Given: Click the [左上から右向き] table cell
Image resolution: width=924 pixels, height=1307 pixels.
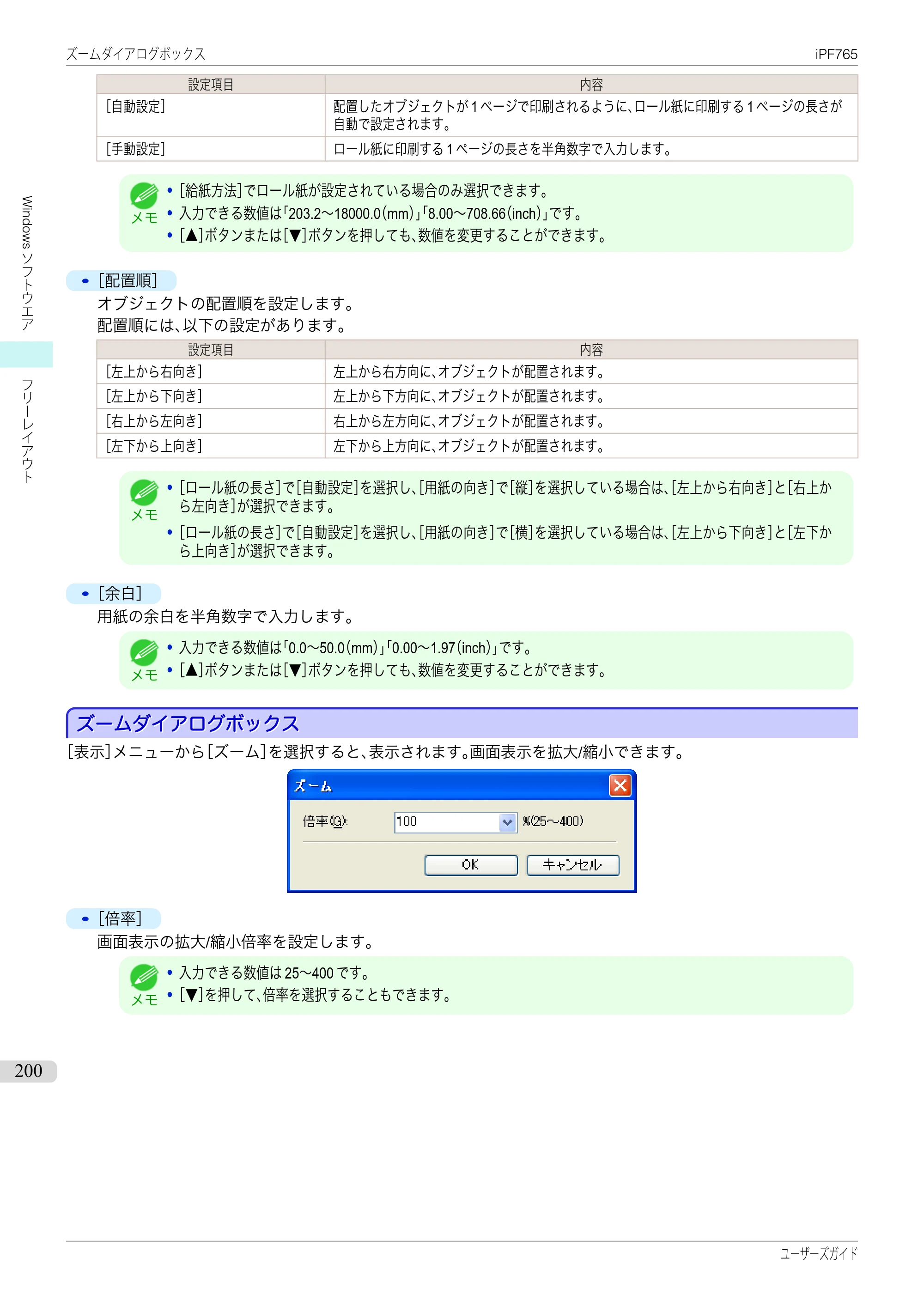Looking at the screenshot, I should [x=211, y=372].
